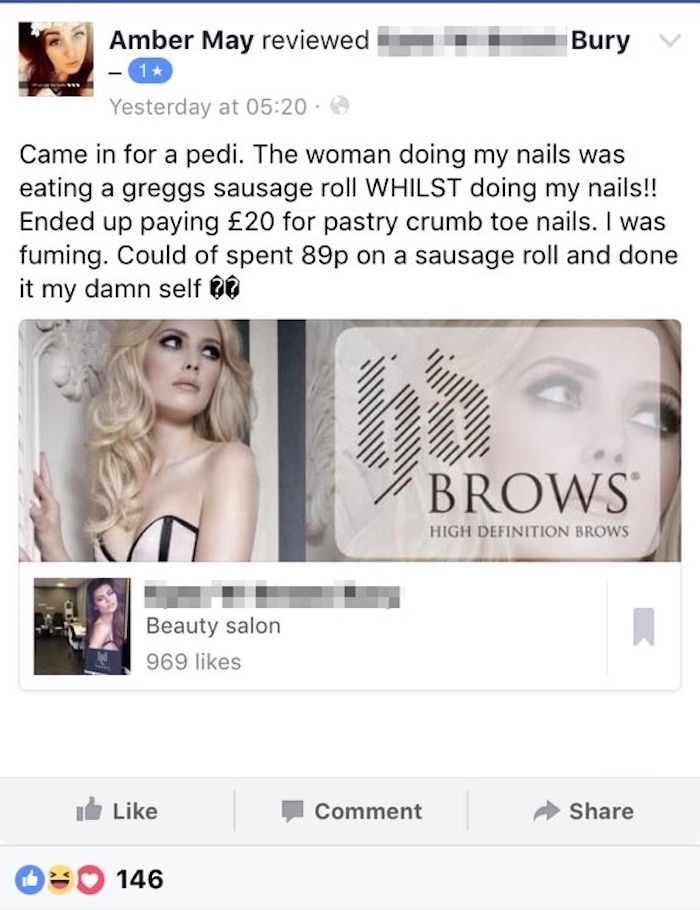Open the Yesterday at 05:20 timestamp
The height and width of the screenshot is (910, 700).
click(x=208, y=107)
